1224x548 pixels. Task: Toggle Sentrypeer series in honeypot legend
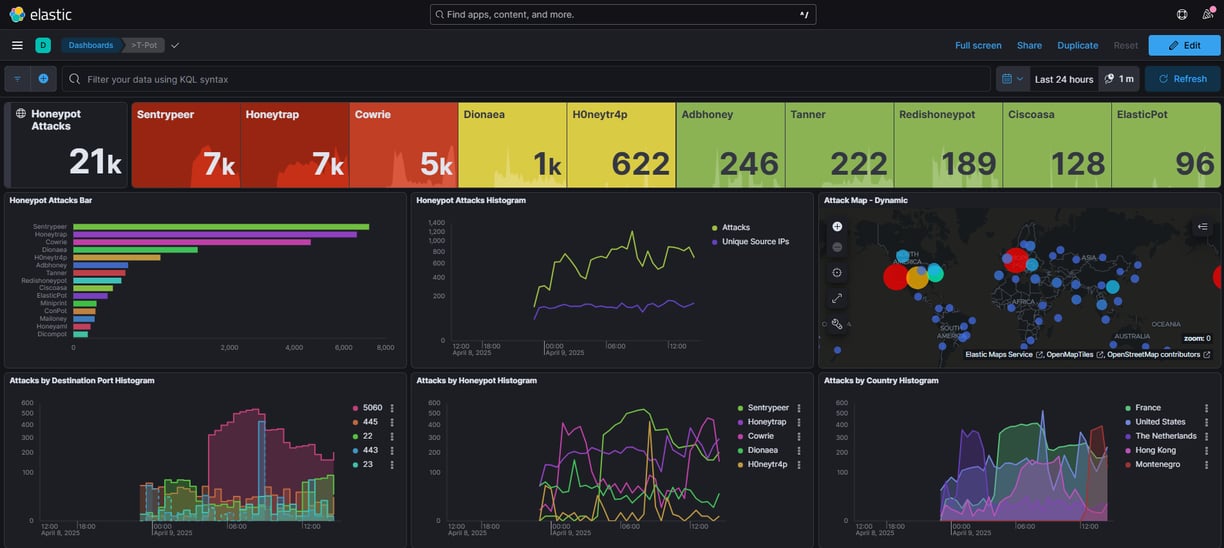[768, 408]
